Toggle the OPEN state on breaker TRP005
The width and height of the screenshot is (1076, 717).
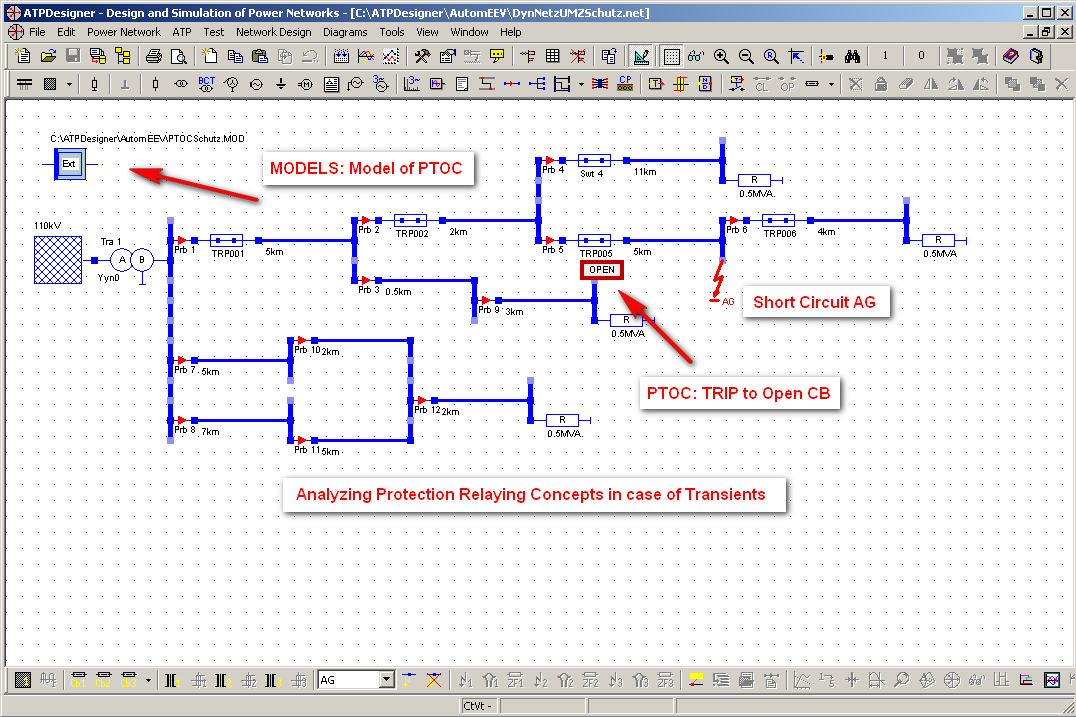(602, 270)
